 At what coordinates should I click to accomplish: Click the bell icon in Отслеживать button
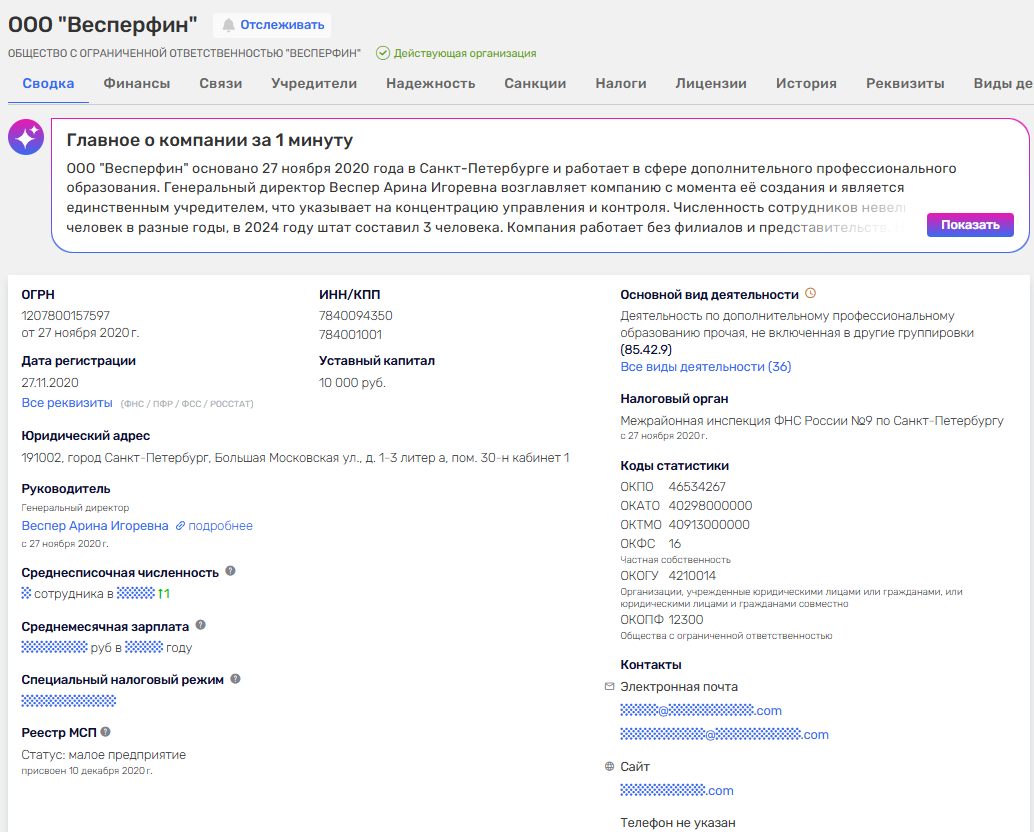229,25
